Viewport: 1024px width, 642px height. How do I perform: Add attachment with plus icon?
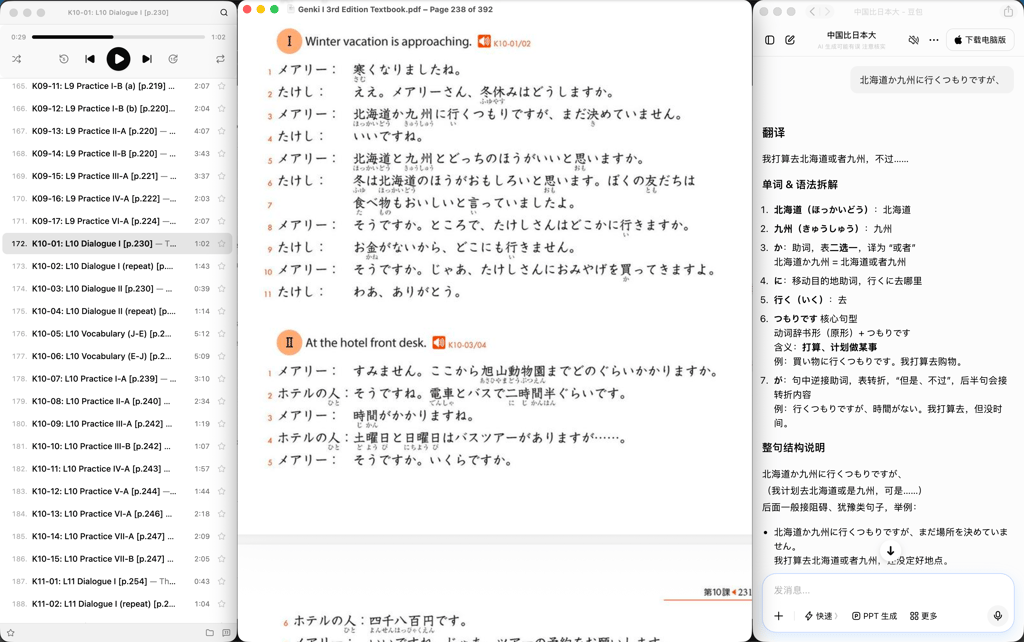point(778,616)
